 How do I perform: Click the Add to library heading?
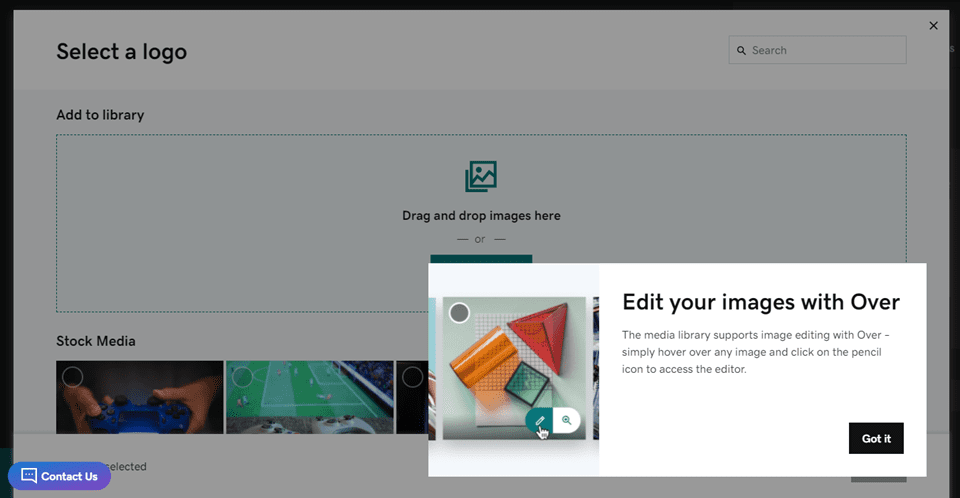tap(100, 115)
